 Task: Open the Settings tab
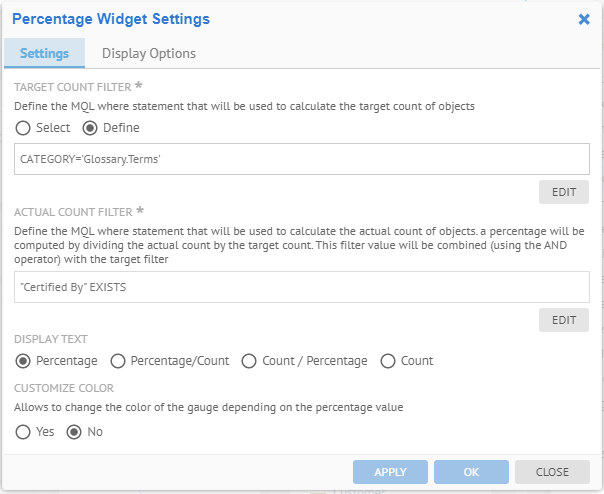coord(44,54)
